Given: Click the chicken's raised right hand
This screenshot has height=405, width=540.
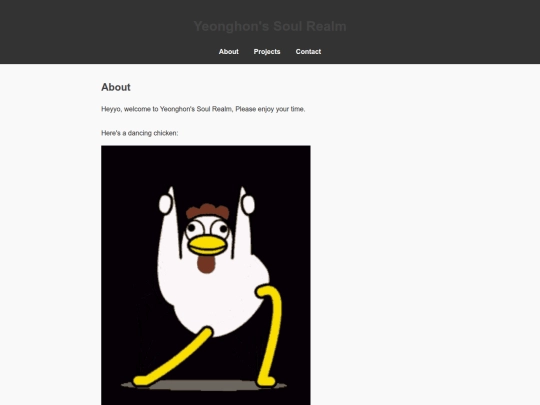Looking at the screenshot, I should 248,204.
